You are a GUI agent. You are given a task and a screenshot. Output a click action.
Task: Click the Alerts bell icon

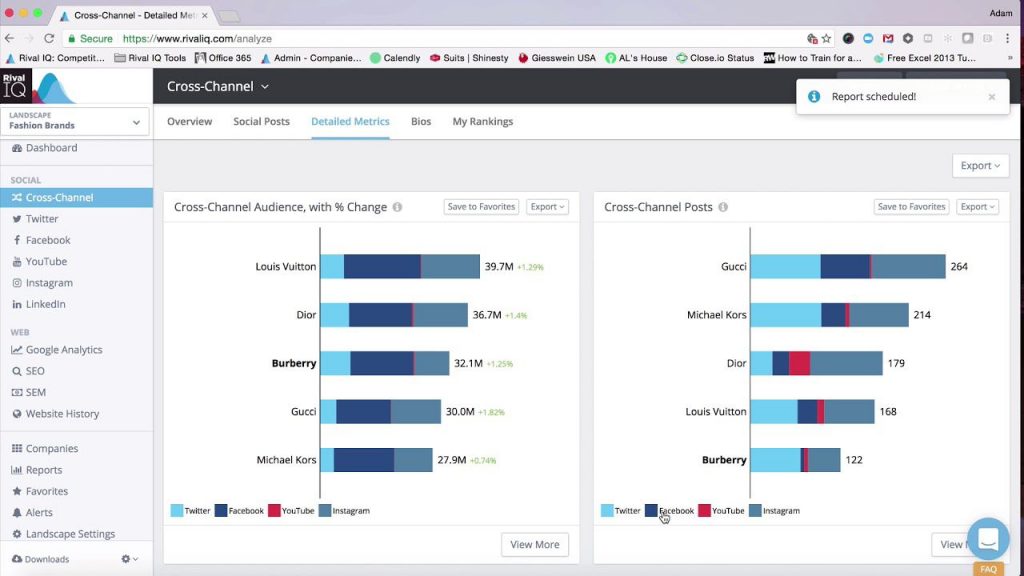tap(17, 513)
